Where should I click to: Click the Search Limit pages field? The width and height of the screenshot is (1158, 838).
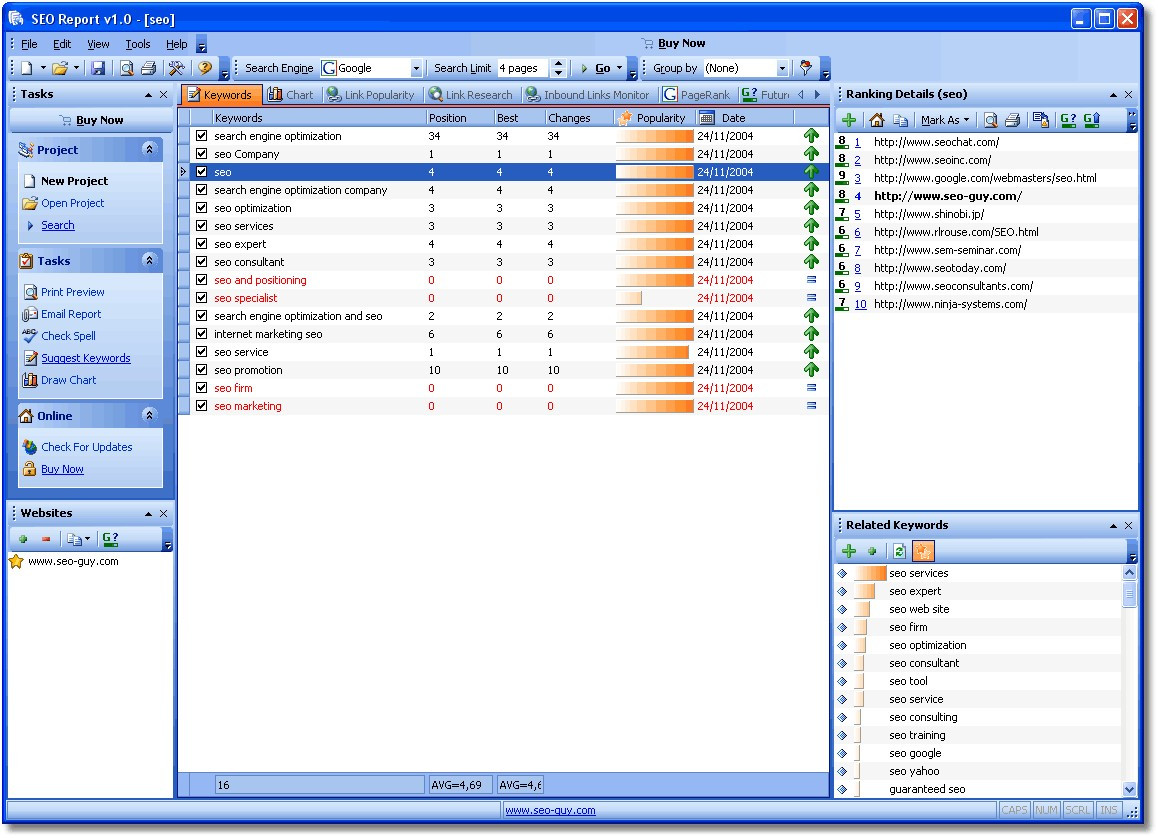[x=524, y=68]
